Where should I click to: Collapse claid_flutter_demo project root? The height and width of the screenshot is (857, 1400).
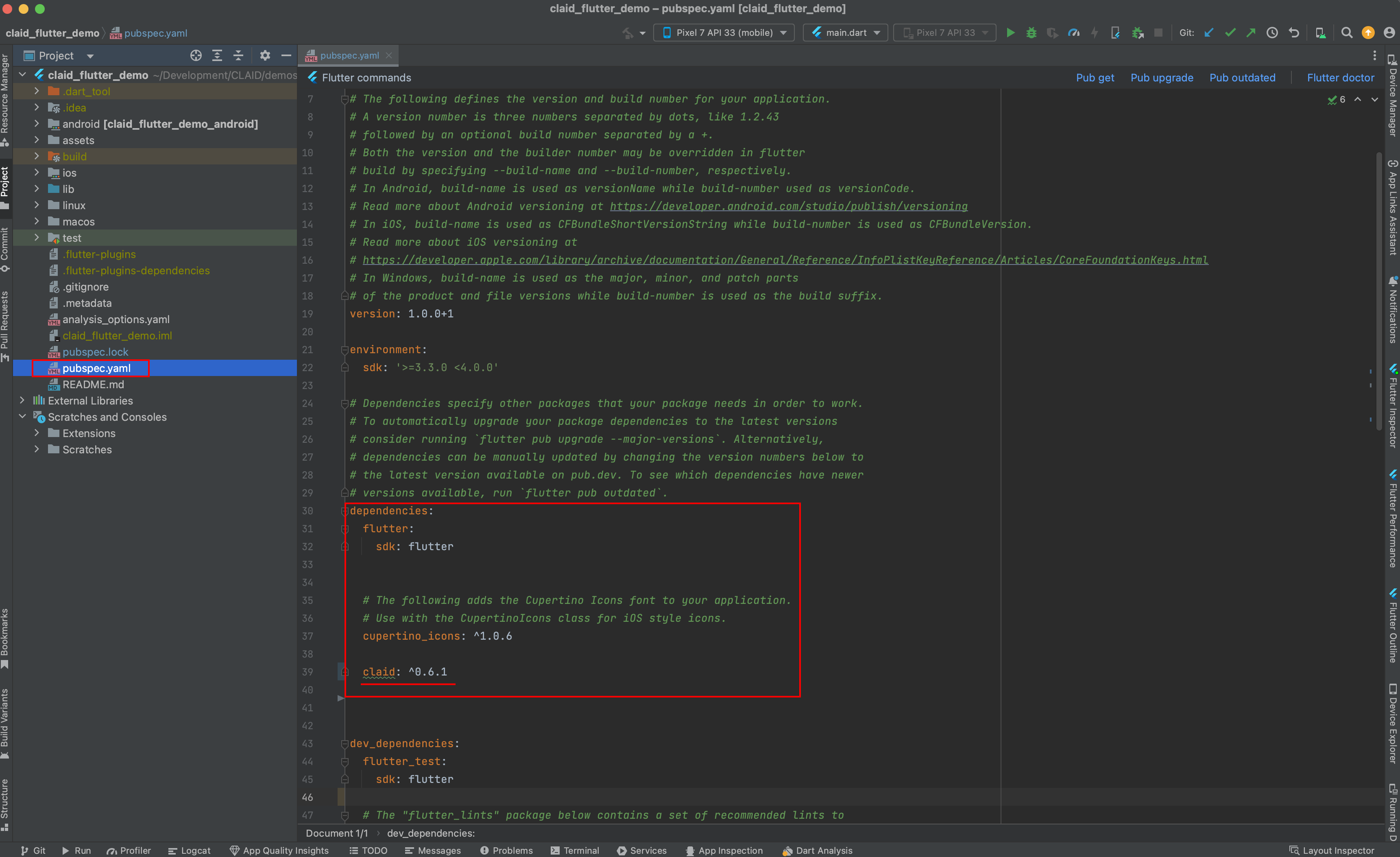(22, 74)
